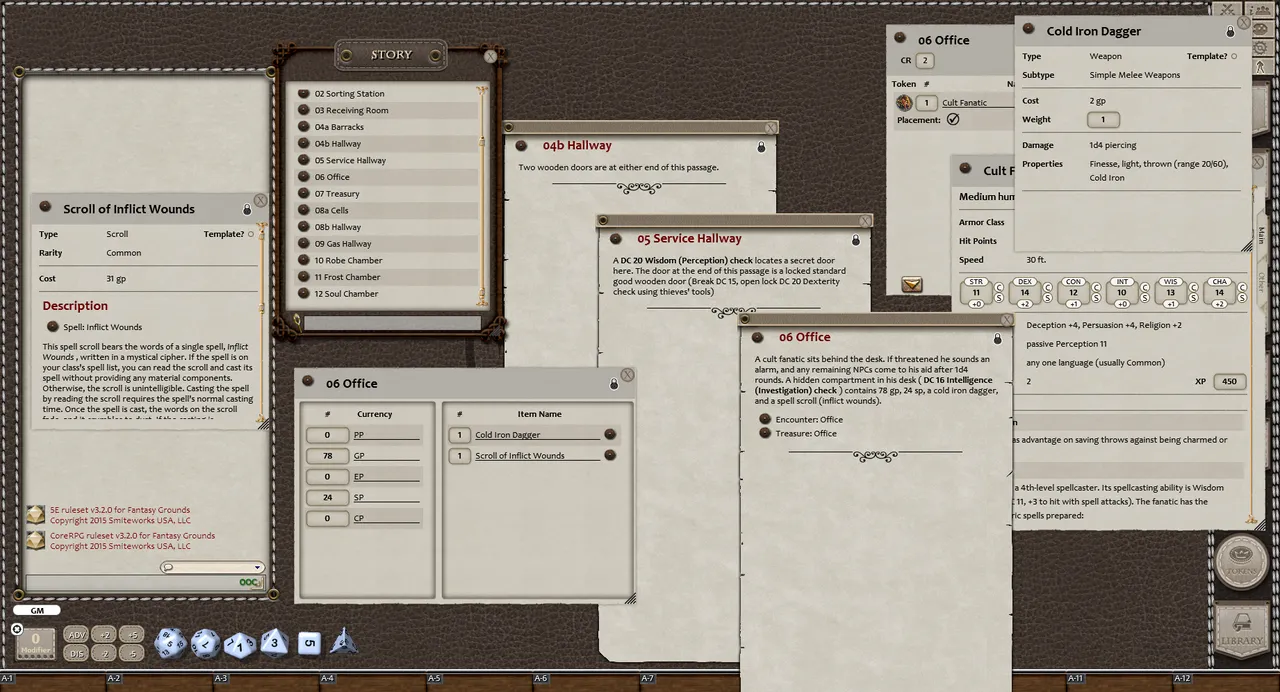Viewport: 1280px width, 692px height.
Task: Toggle the +2 modifier button
Action: click(x=104, y=635)
